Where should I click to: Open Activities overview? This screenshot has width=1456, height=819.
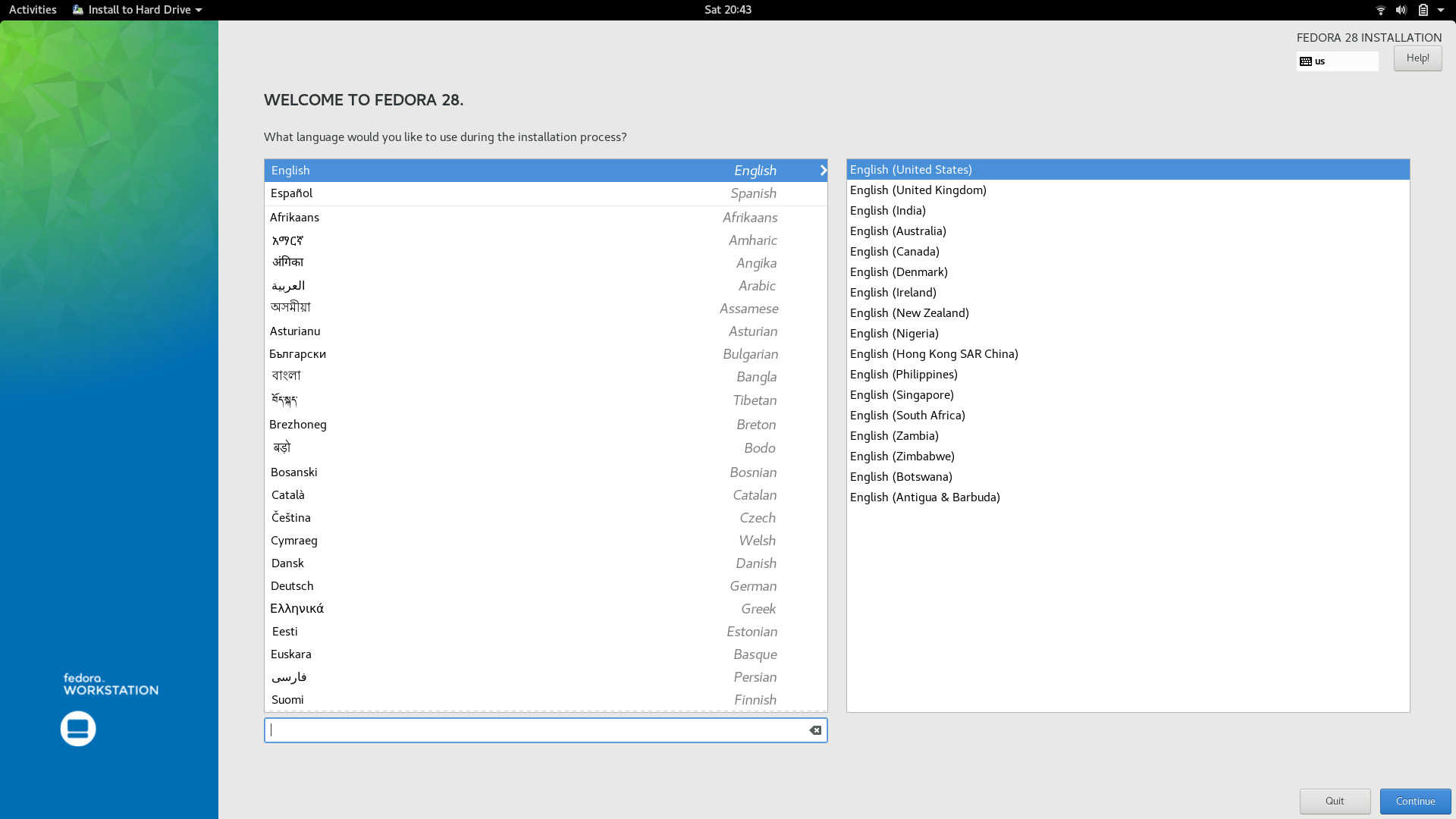[33, 10]
